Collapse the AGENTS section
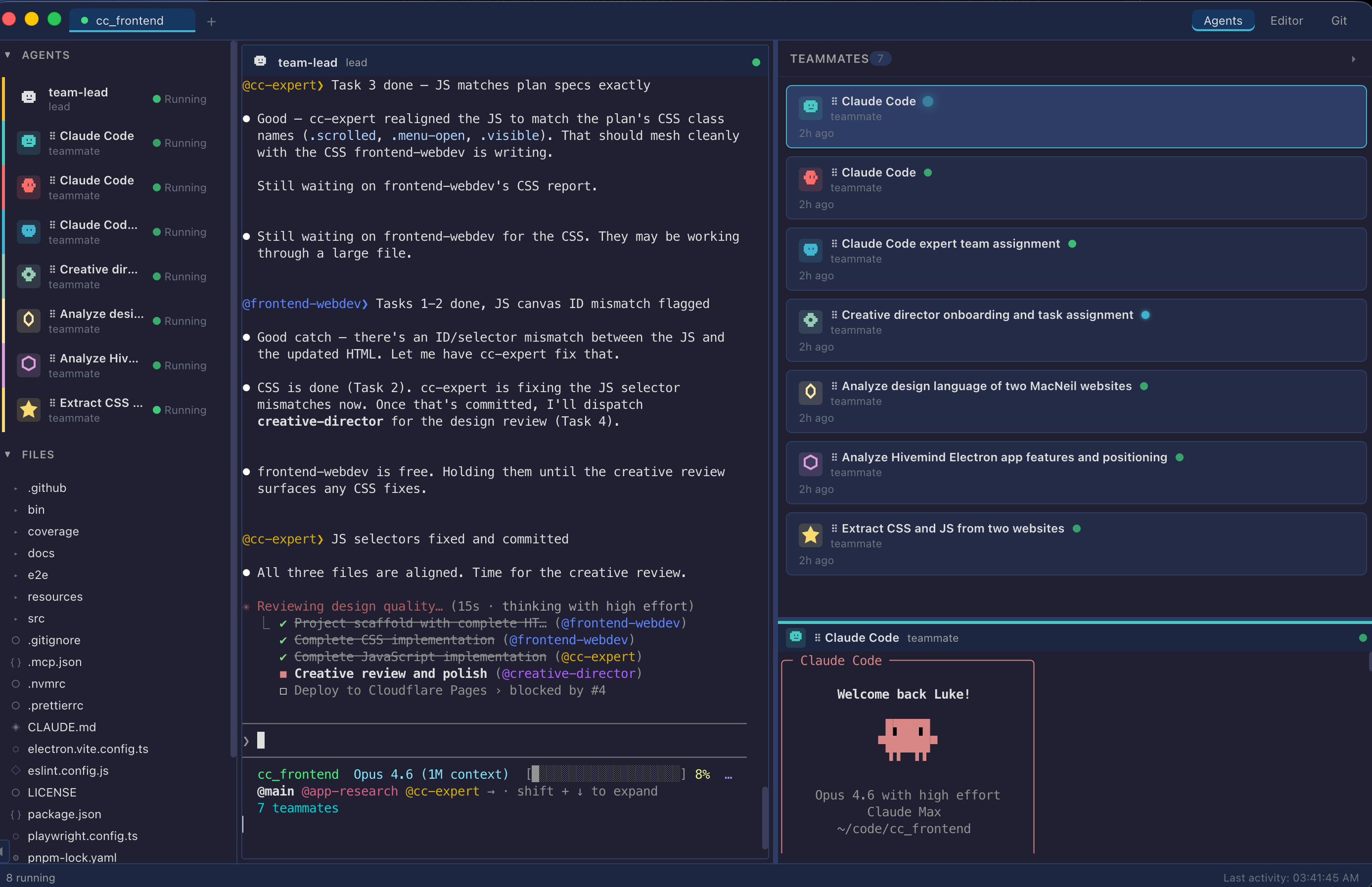 pos(8,55)
